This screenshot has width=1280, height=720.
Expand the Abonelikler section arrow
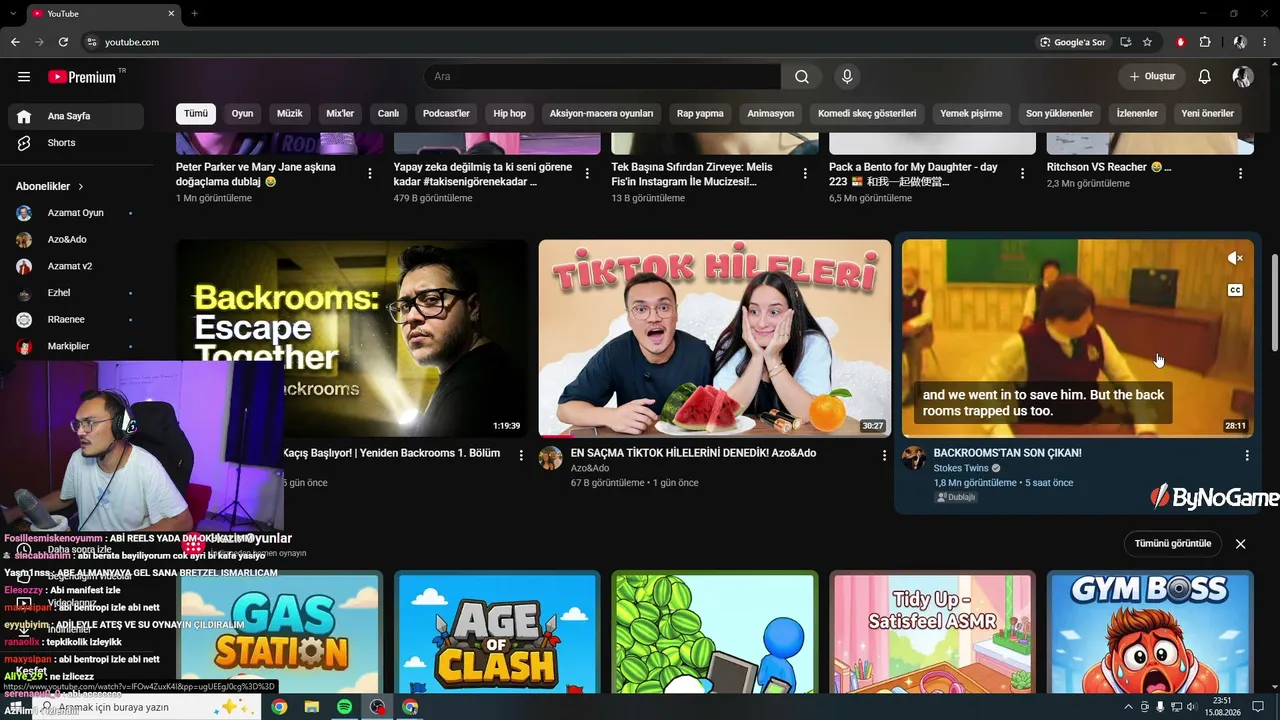pos(81,187)
